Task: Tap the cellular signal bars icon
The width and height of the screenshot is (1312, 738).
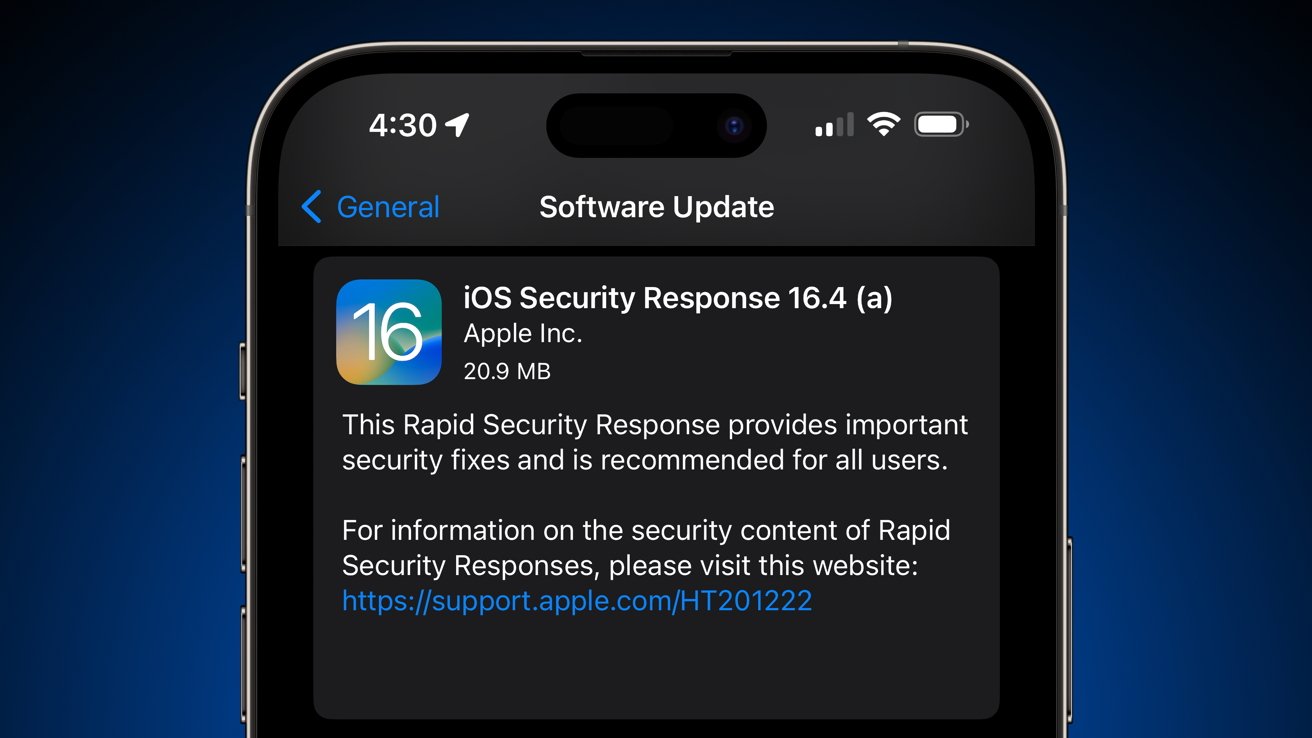Action: click(x=835, y=125)
